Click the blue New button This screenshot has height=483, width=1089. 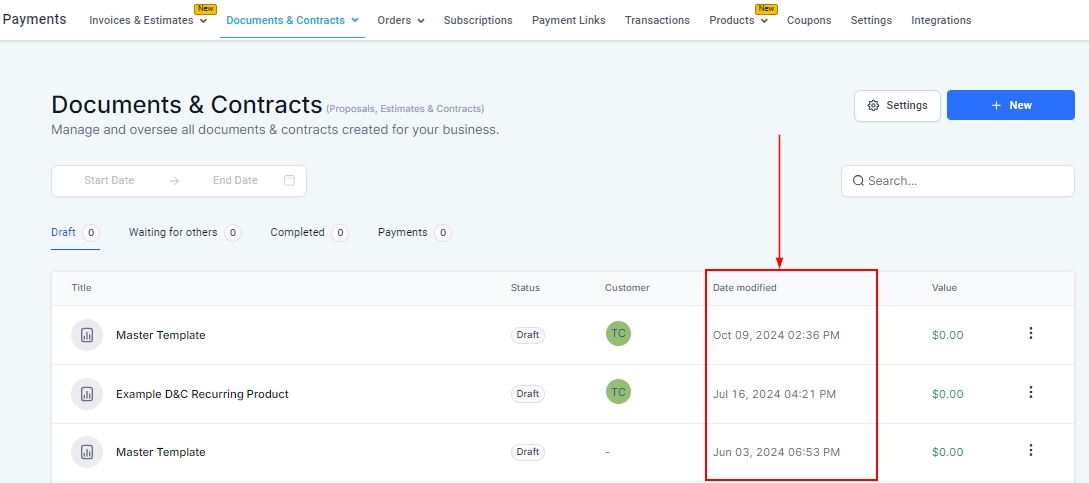pyautogui.click(x=1010, y=105)
